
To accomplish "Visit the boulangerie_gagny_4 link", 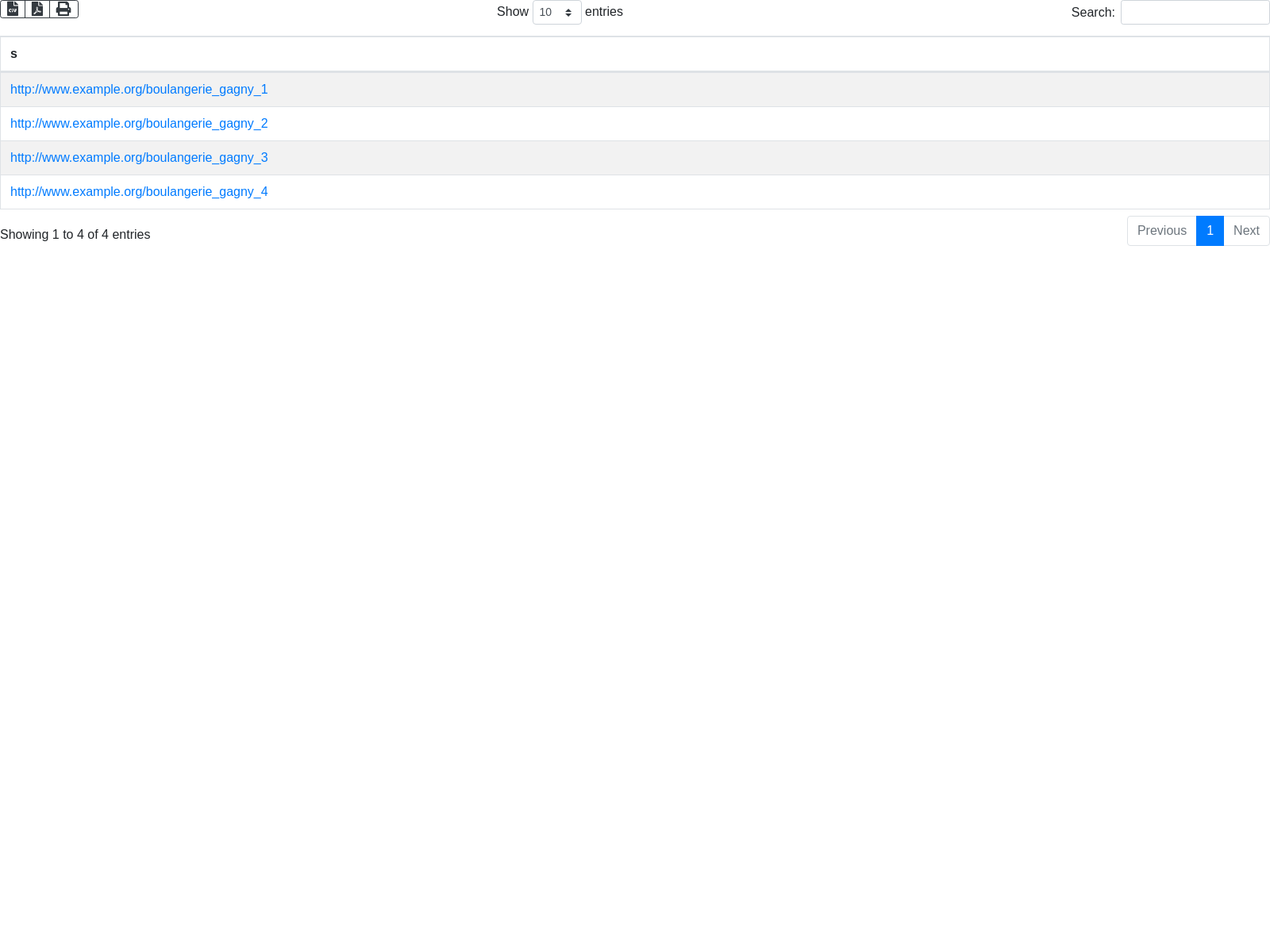I will pos(139,192).
